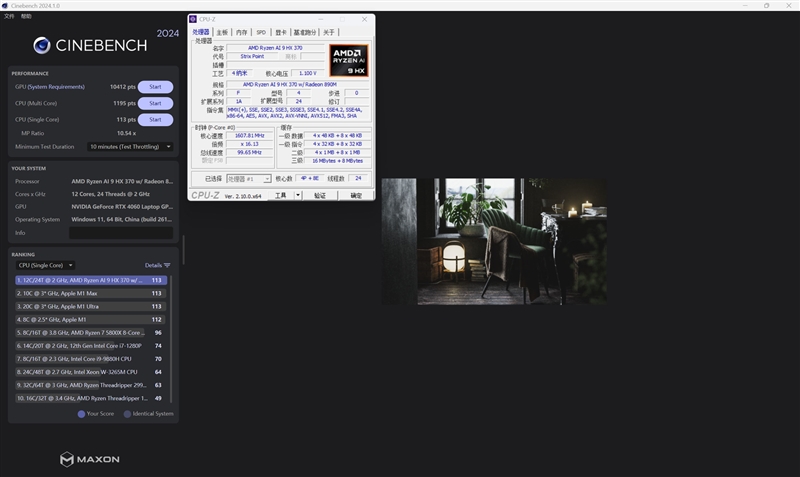Start the CPU (Multi Core) test
This screenshot has height=477, width=800.
tap(155, 104)
